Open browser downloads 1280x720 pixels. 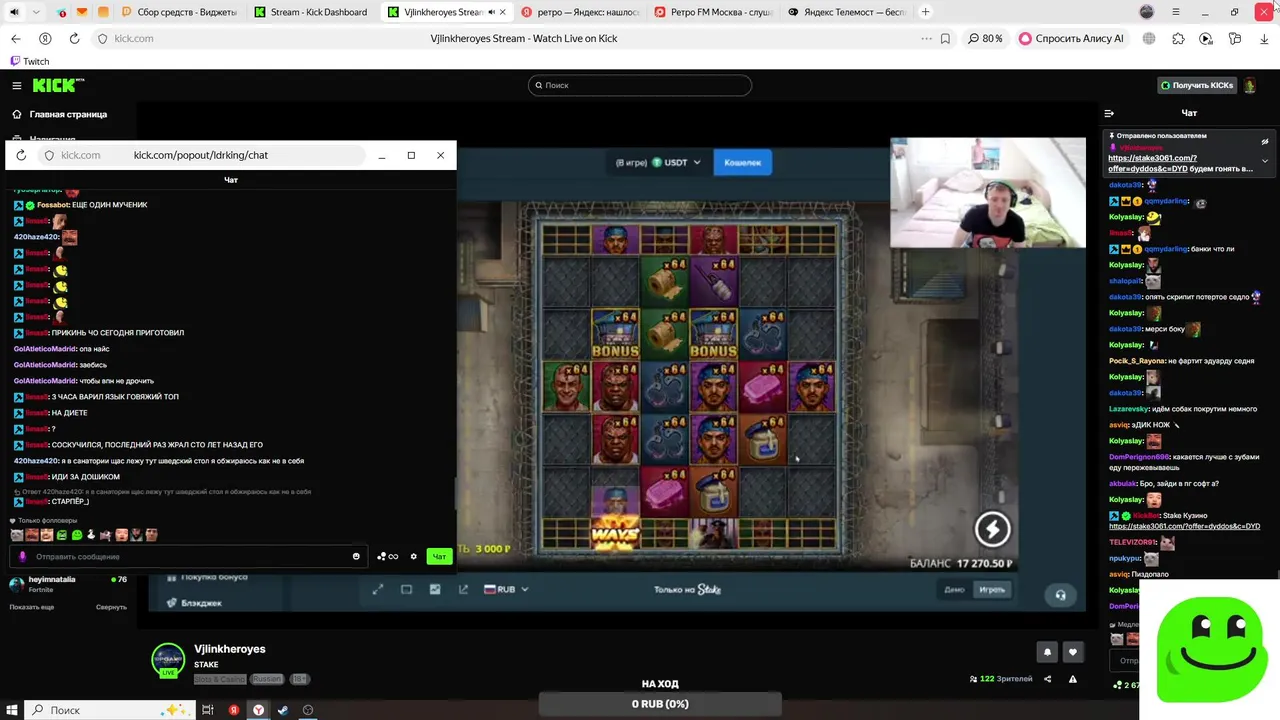(x=1264, y=38)
